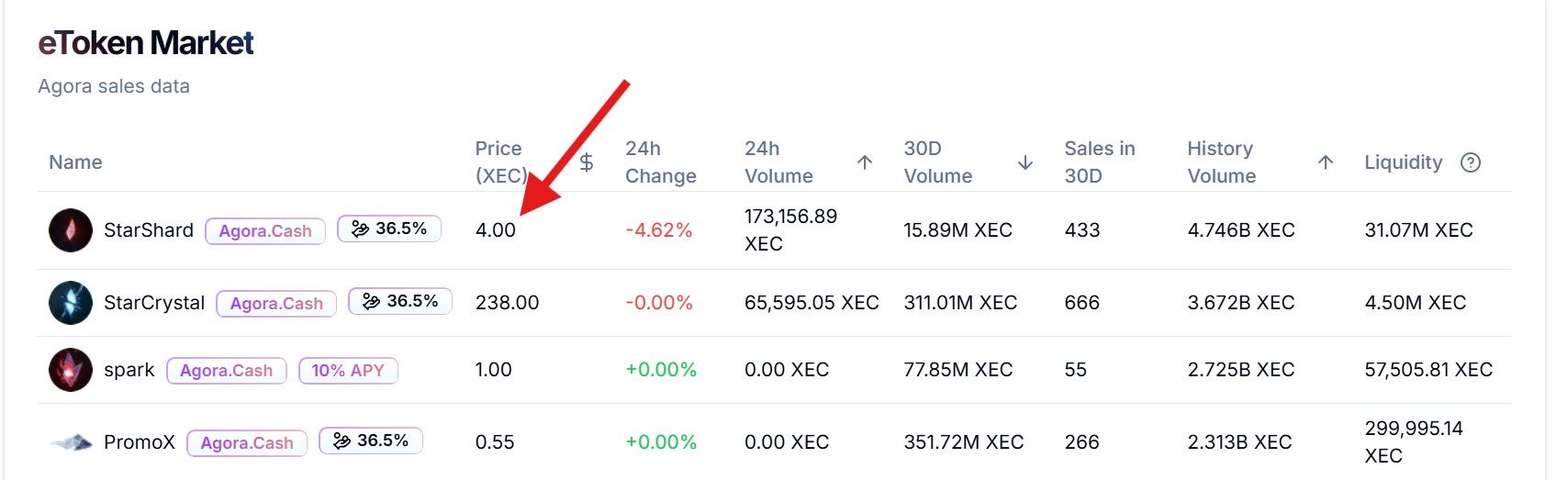The image size is (1568, 480).
Task: Click the 24h Change column header
Action: point(660,162)
